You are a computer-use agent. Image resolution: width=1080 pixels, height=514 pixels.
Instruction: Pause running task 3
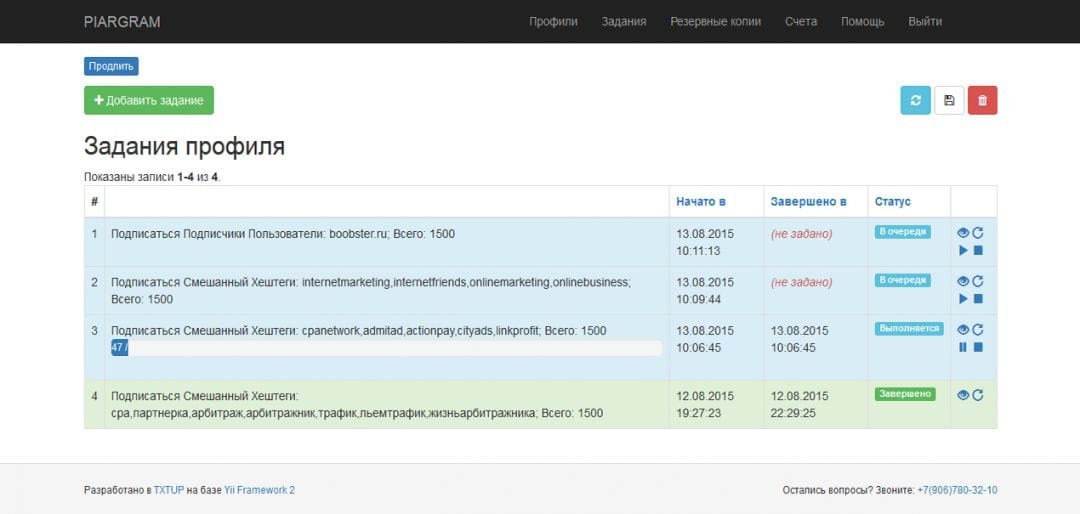pos(963,347)
